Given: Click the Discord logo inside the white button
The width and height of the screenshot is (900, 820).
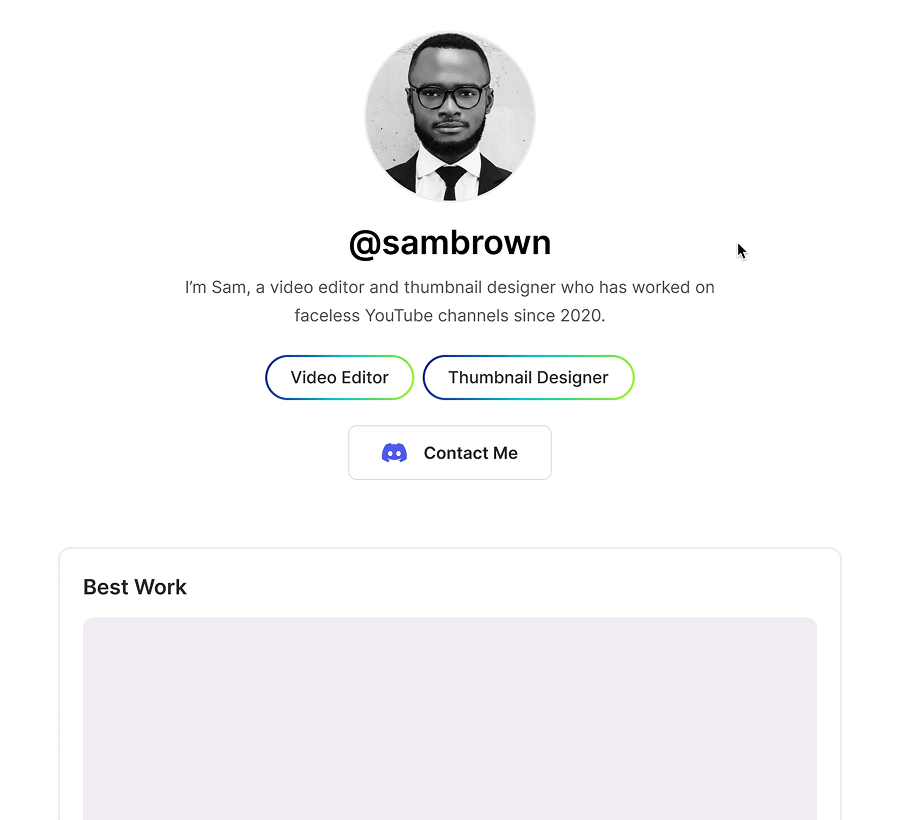Looking at the screenshot, I should 394,452.
